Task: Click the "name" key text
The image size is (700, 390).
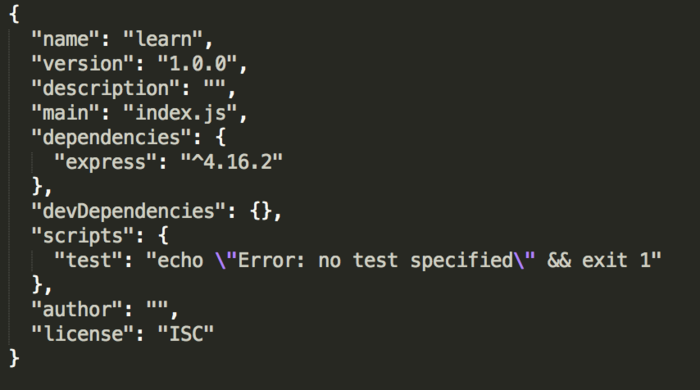Action: click(66, 39)
